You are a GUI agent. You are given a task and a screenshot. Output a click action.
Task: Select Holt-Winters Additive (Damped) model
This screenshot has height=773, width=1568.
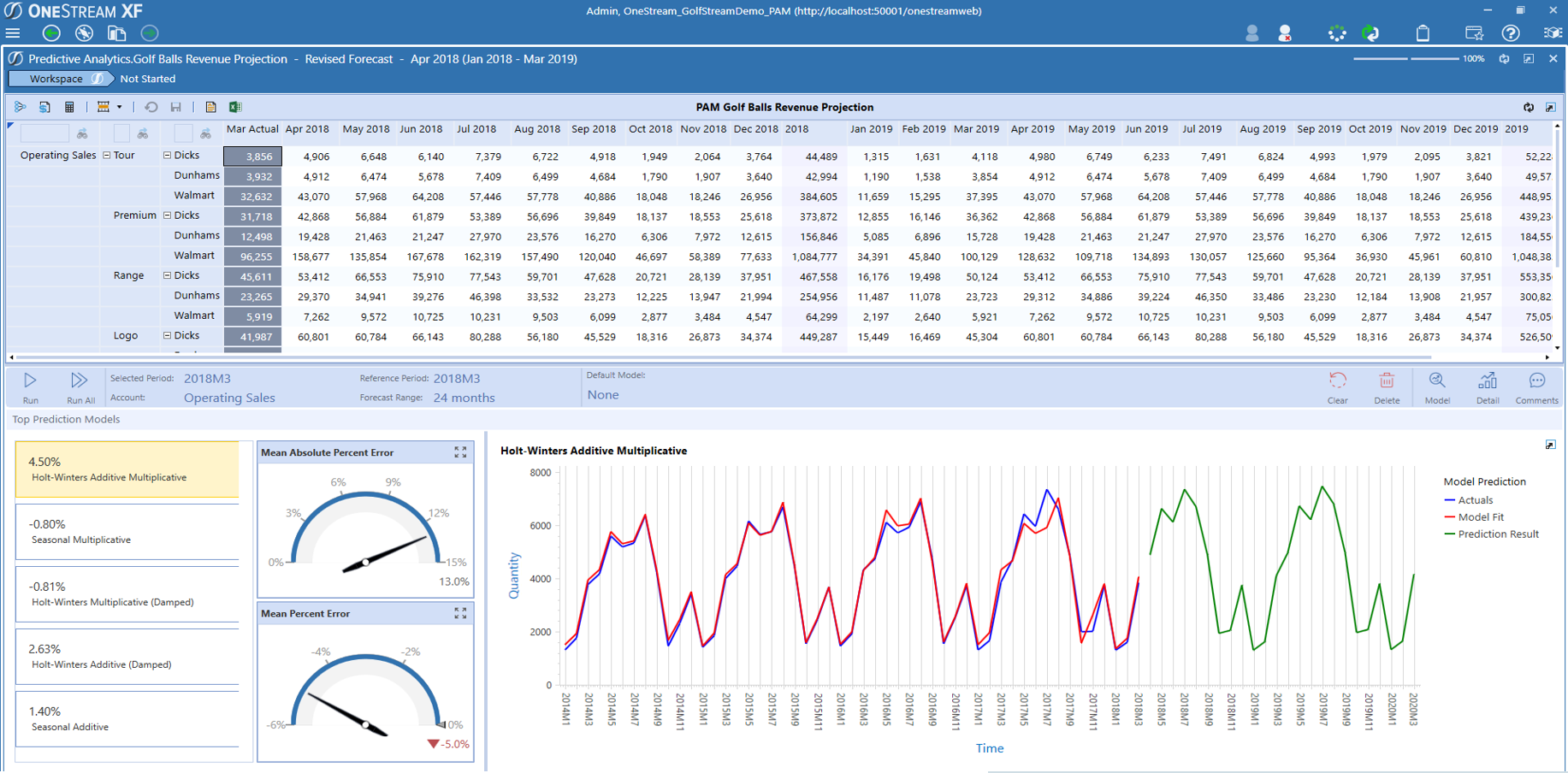[127, 656]
